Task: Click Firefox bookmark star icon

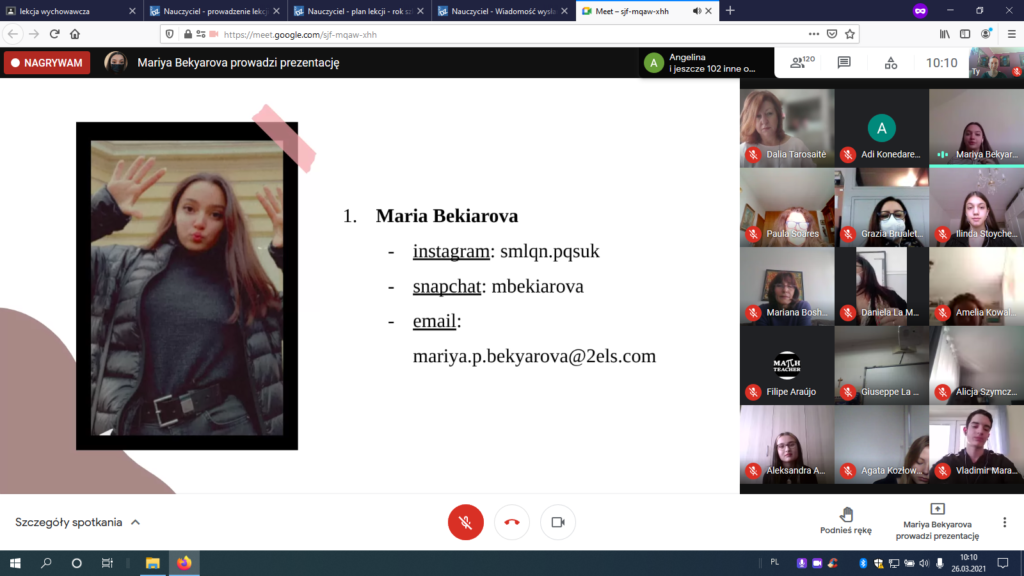Action: tap(850, 33)
